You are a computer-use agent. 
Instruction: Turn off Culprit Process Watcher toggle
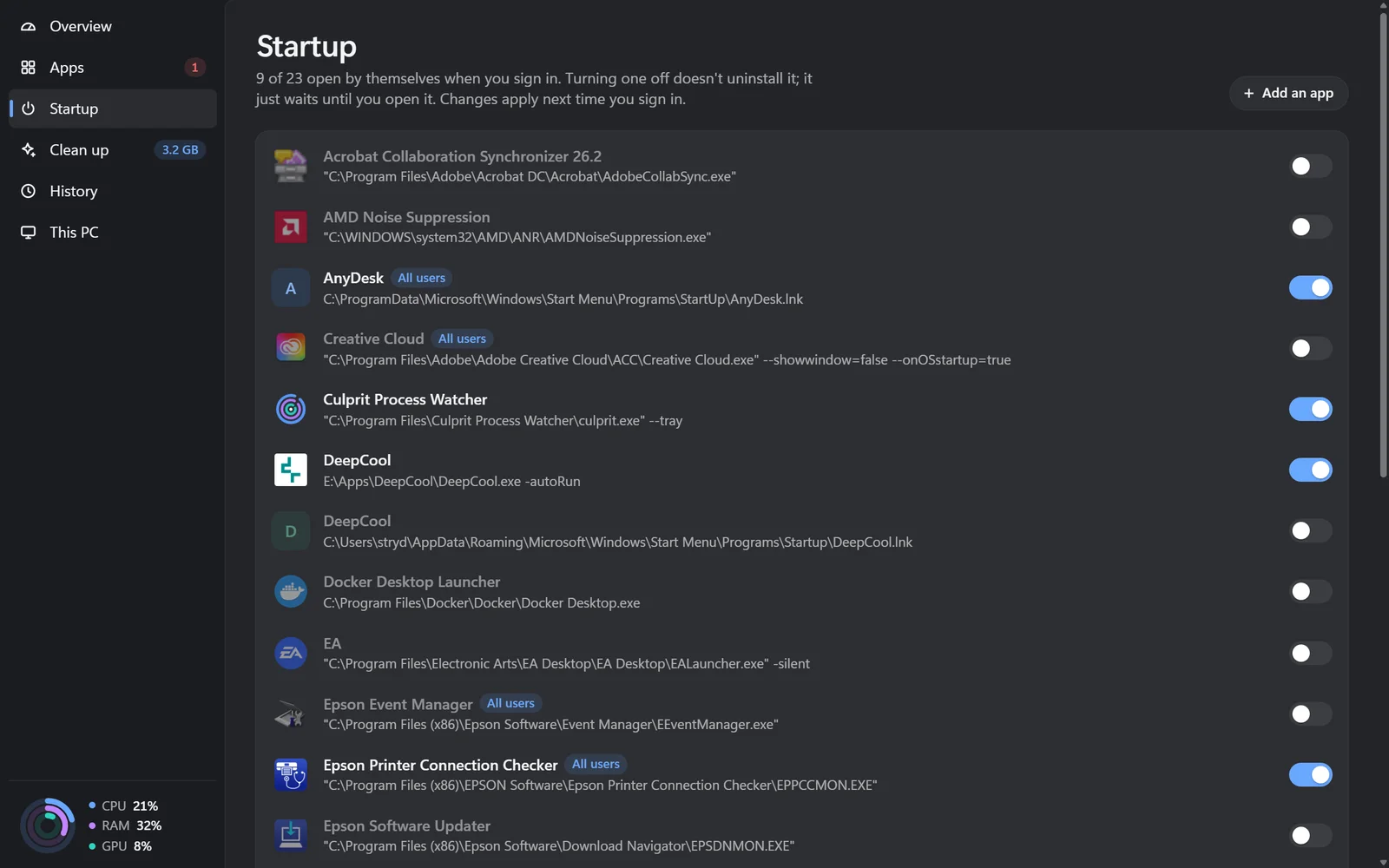(1310, 409)
